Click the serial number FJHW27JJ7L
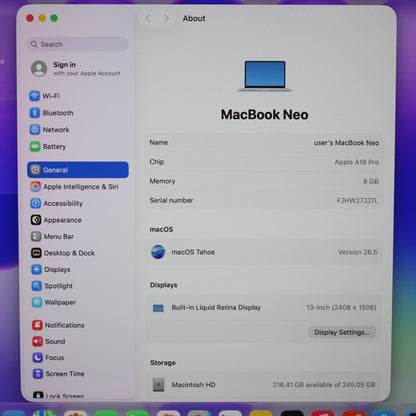Screen dimensions: 416x416 [357, 200]
